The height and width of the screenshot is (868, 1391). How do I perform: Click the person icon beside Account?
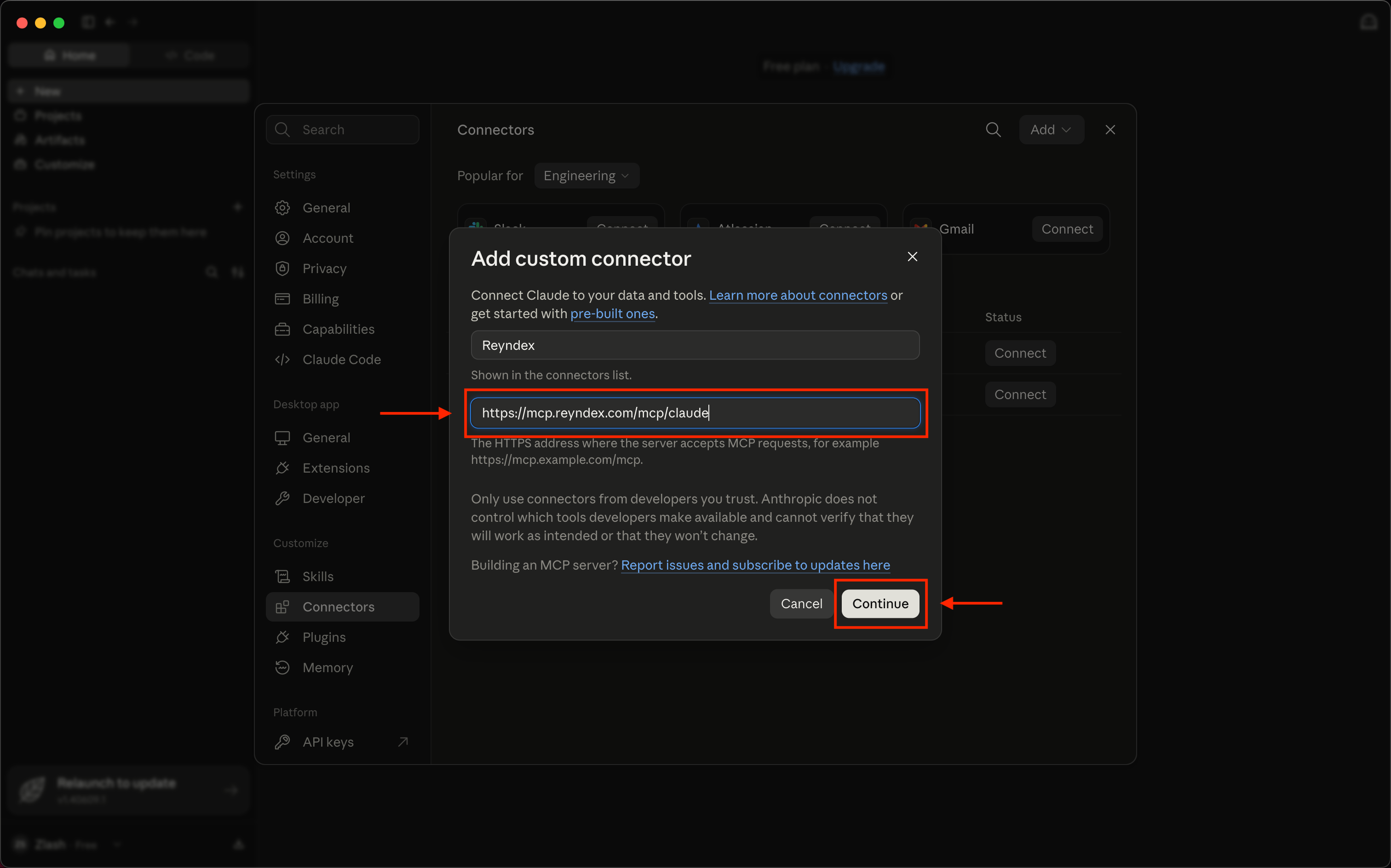[x=282, y=238]
